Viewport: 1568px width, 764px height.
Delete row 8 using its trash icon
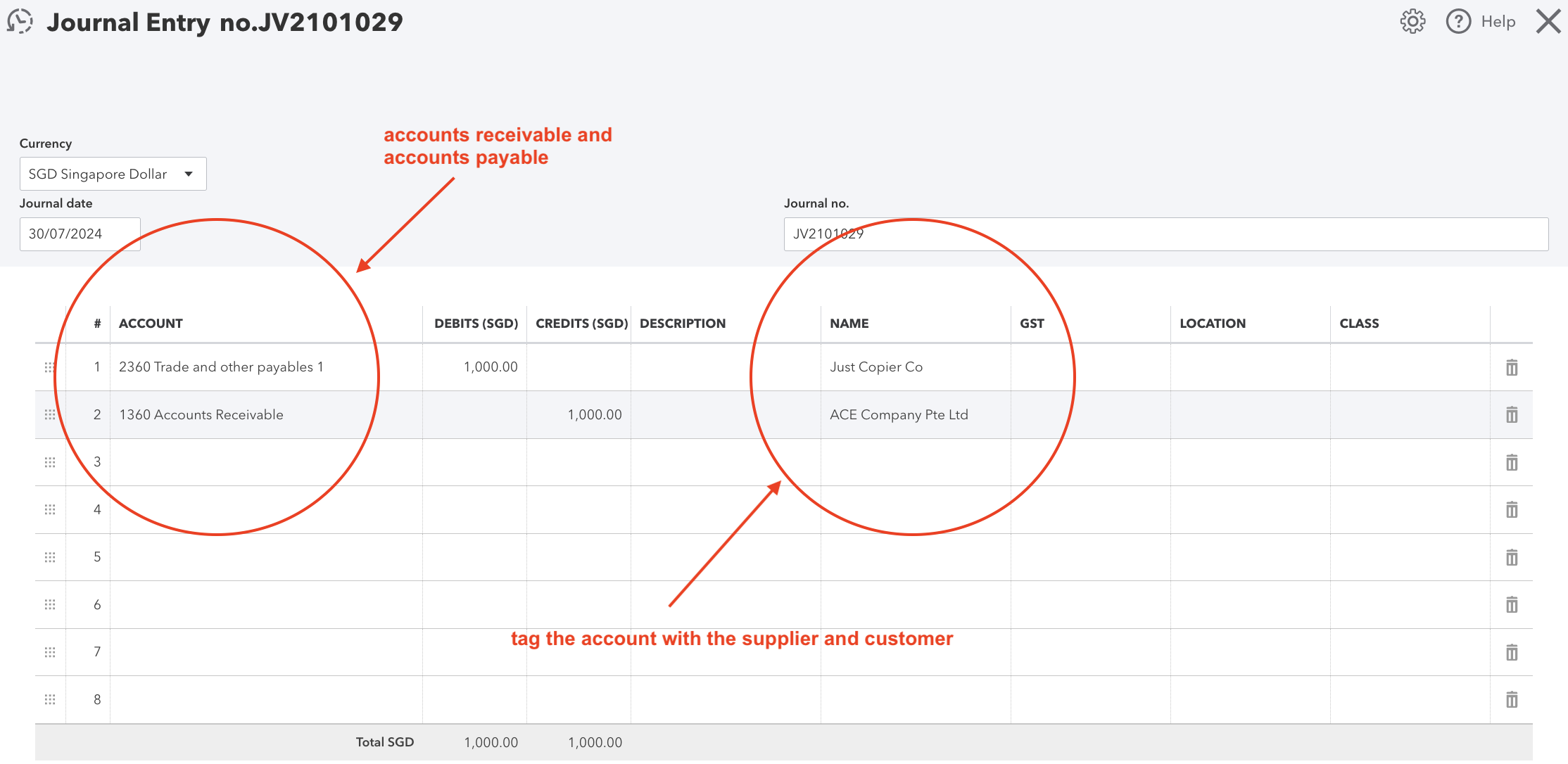1512,699
